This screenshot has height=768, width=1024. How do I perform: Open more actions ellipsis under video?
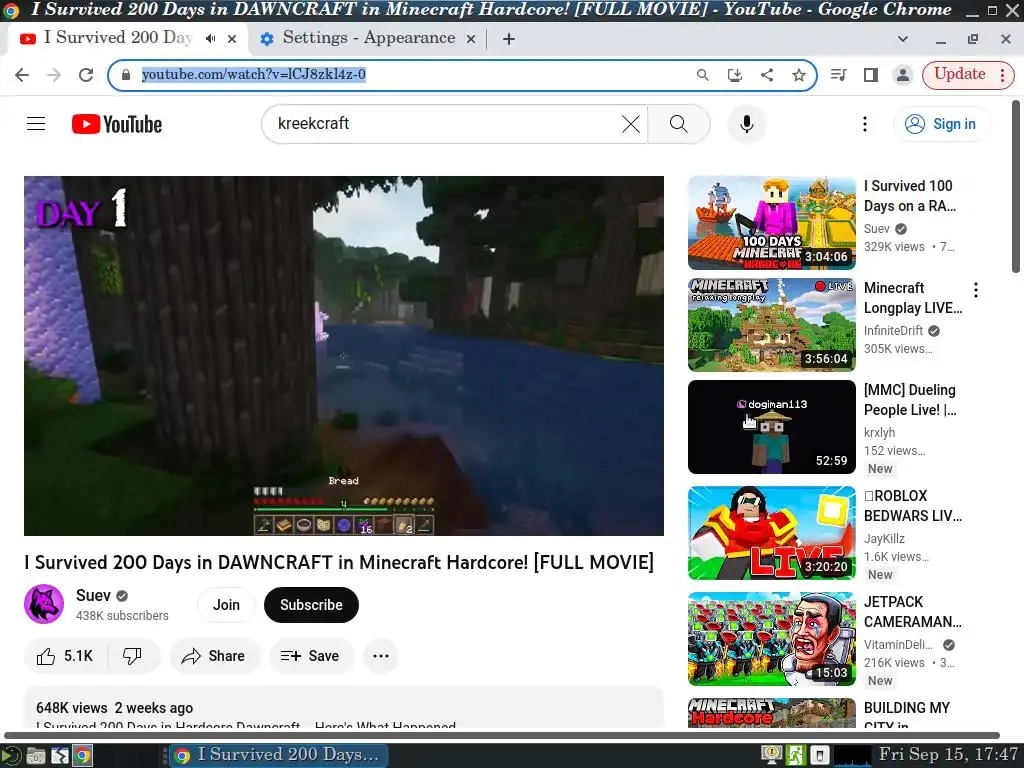pyautogui.click(x=381, y=656)
